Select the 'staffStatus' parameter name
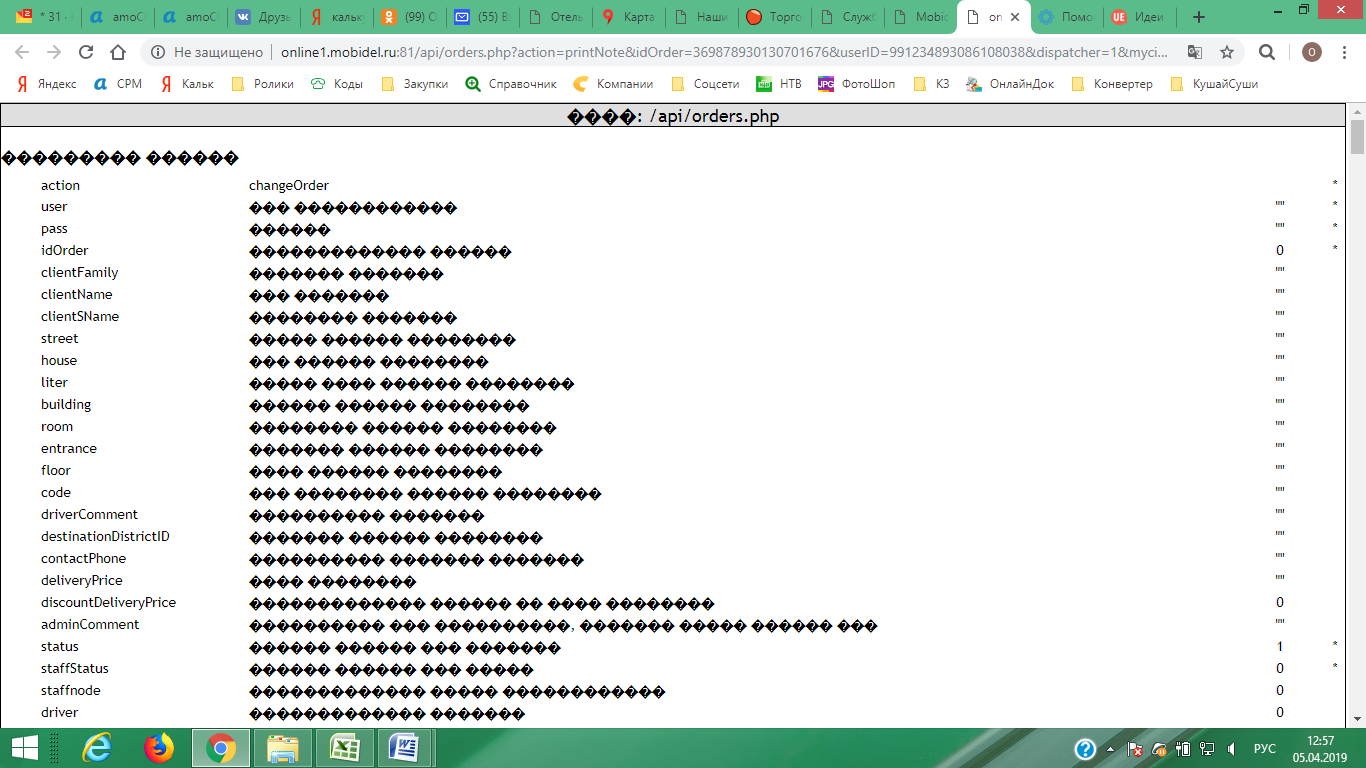The width and height of the screenshot is (1366, 768). pos(75,669)
